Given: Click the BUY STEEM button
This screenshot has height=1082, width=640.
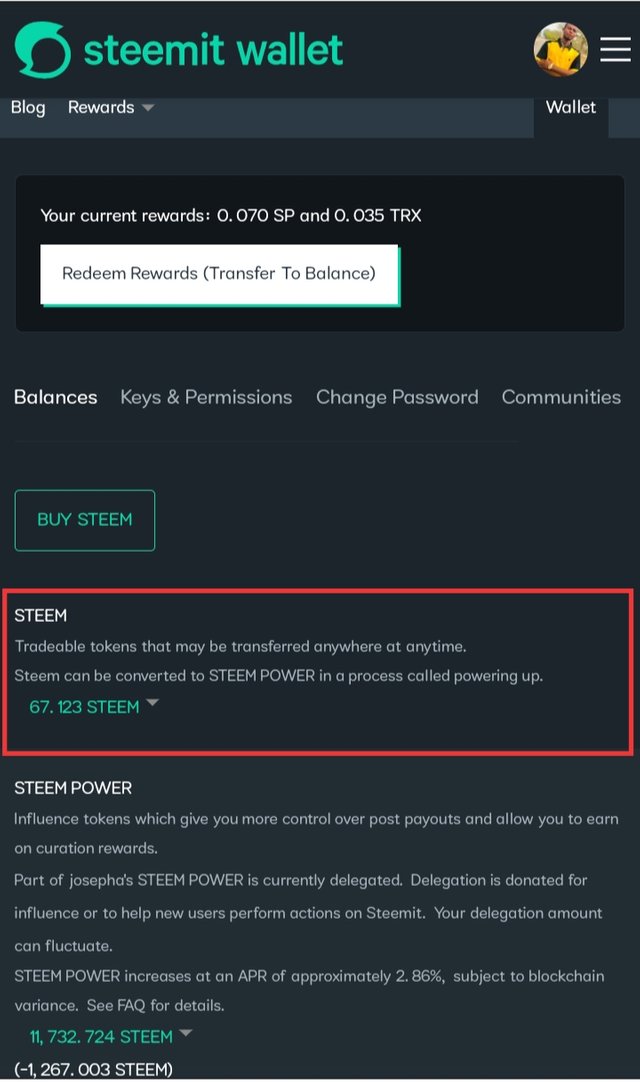Looking at the screenshot, I should click(x=85, y=520).
